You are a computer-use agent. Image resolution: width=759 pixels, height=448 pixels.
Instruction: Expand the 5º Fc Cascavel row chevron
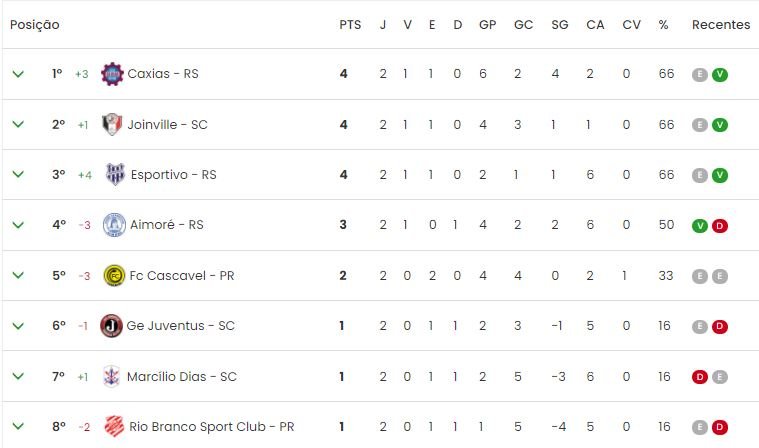[x=18, y=275]
